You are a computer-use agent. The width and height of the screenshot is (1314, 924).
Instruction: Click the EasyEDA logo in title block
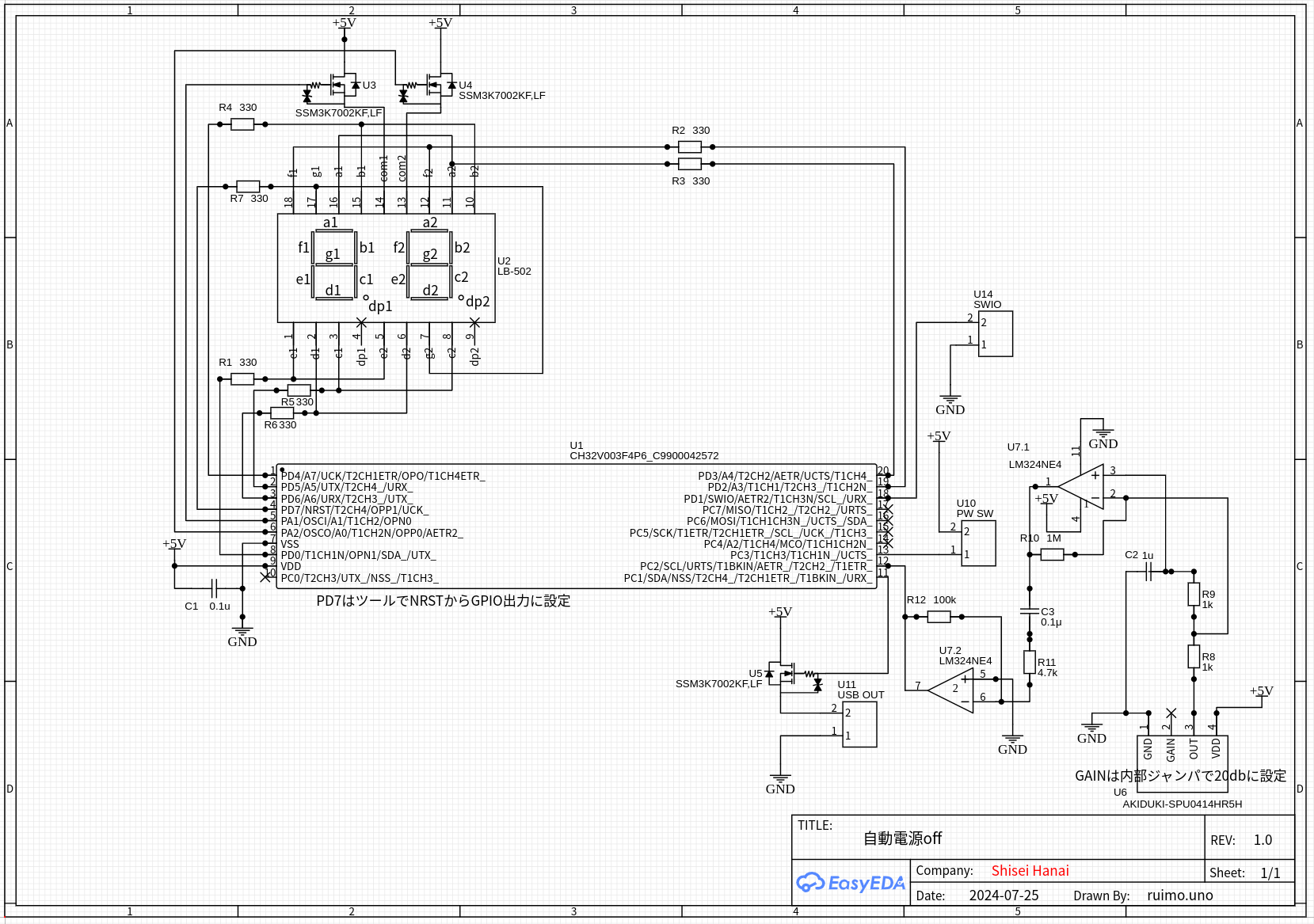[851, 882]
